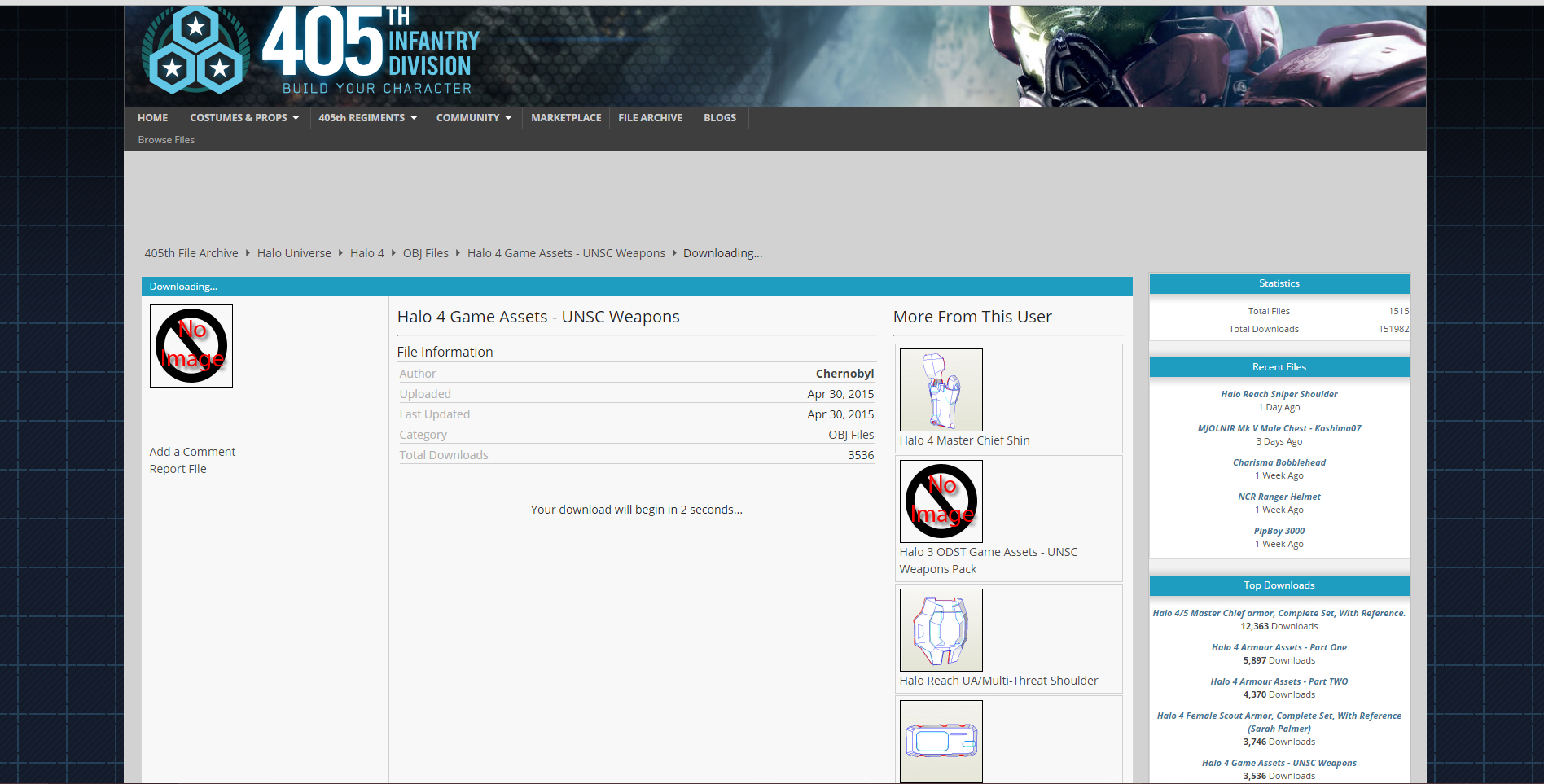Click the 405th Infantry Division logo
1544x784 pixels.
(309, 50)
